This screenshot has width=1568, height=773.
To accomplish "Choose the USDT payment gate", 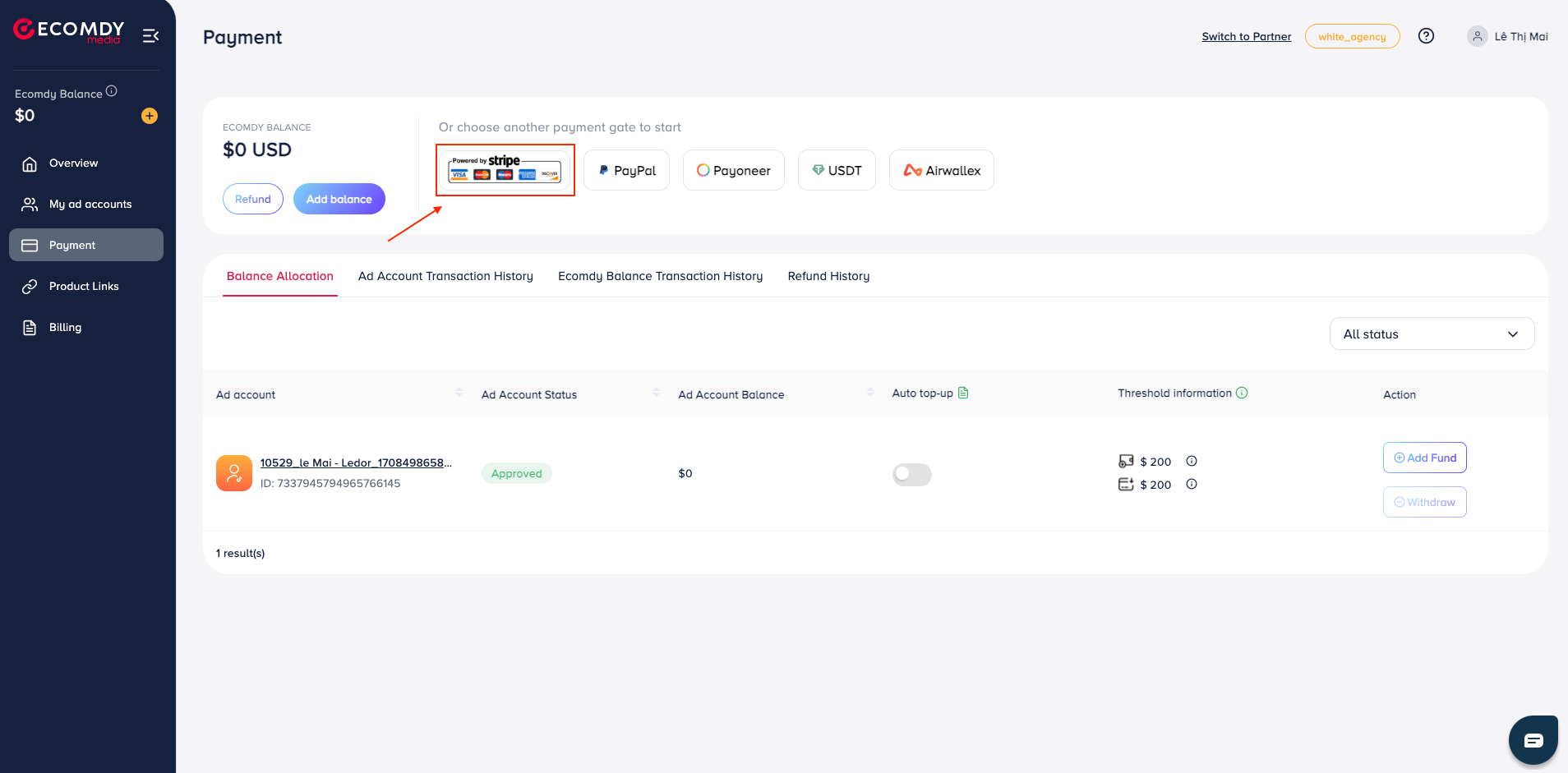I will [x=837, y=170].
